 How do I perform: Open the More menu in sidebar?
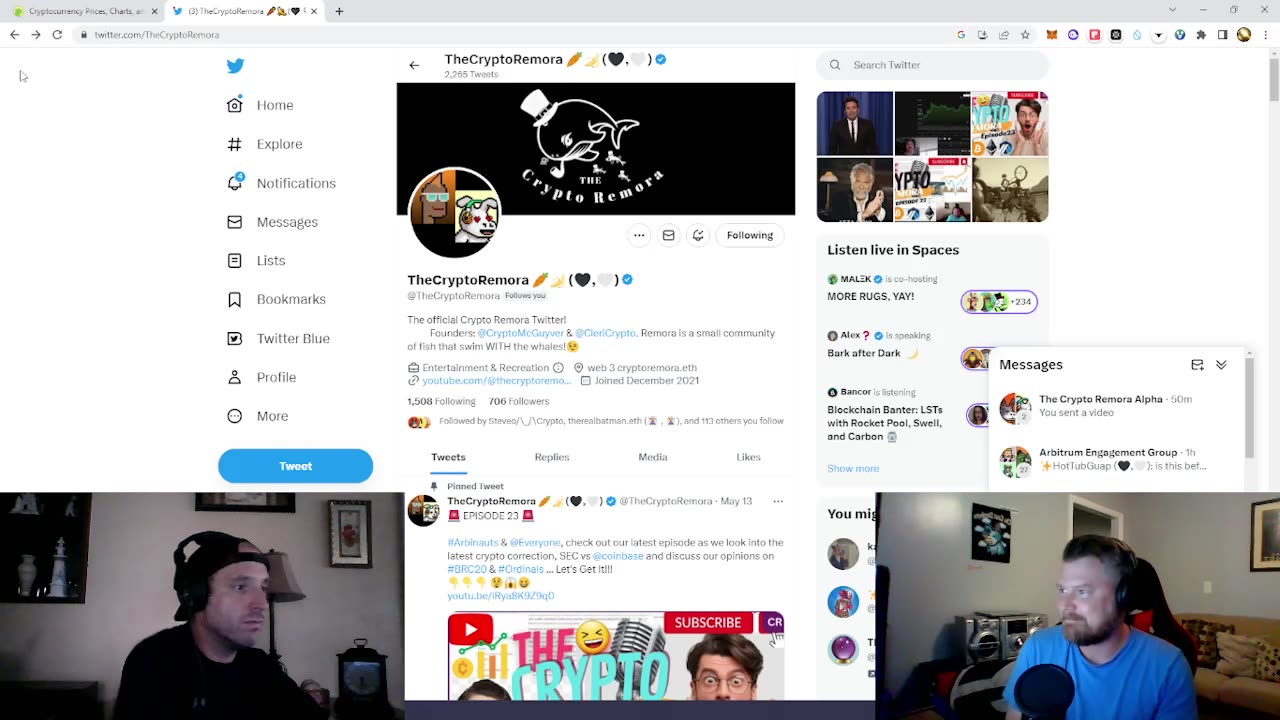tap(257, 416)
